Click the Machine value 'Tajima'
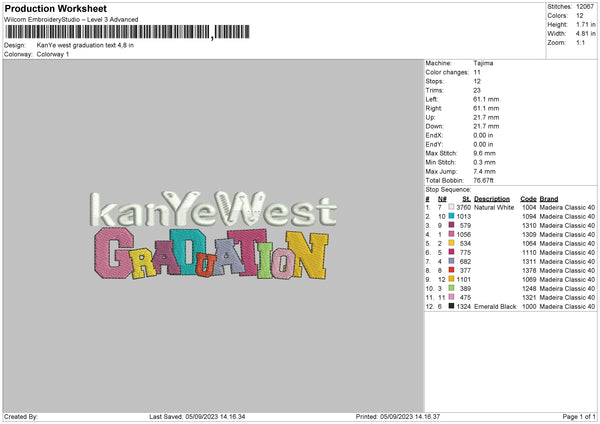 click(483, 63)
